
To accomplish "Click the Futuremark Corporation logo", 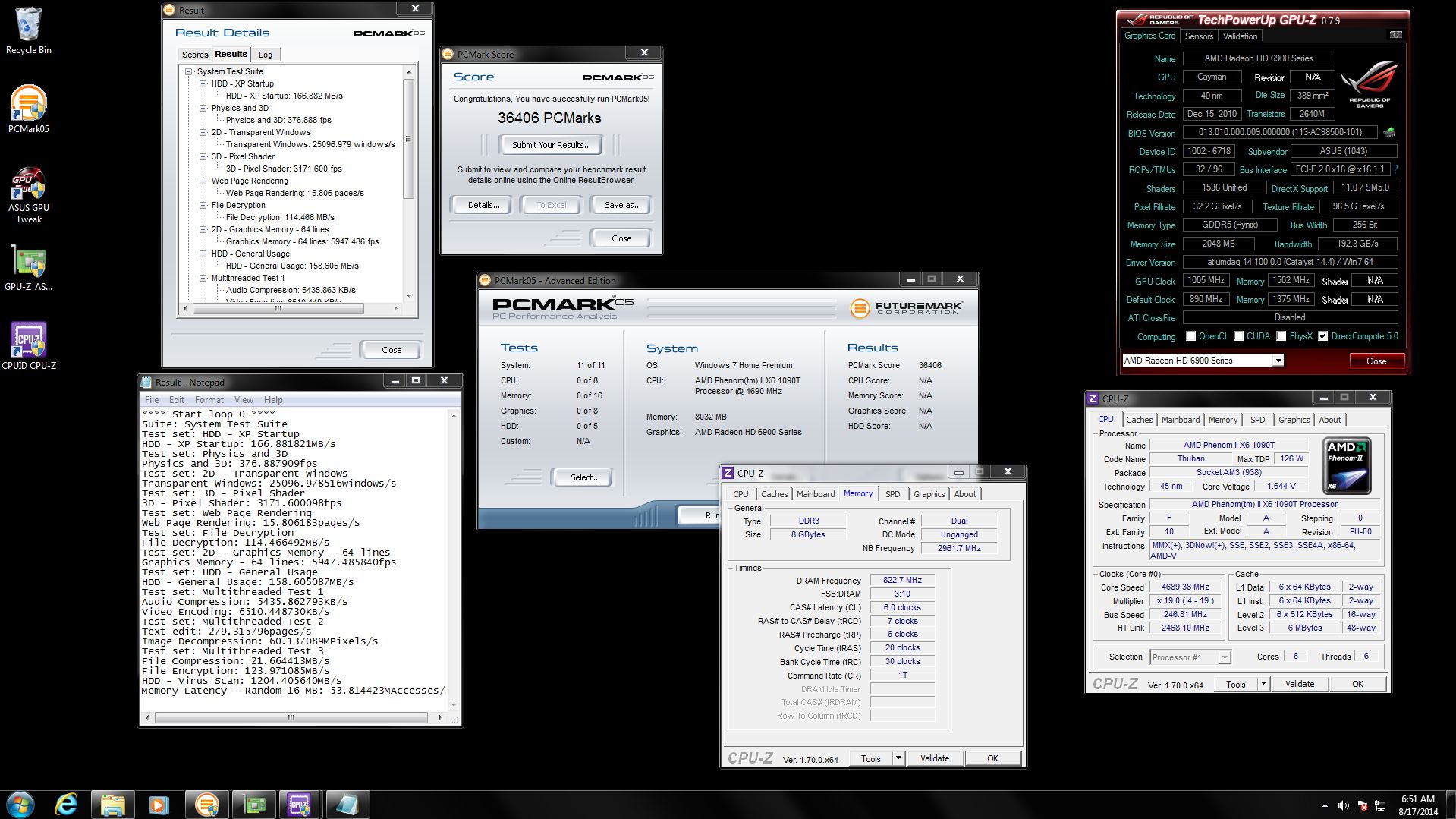I will (906, 307).
